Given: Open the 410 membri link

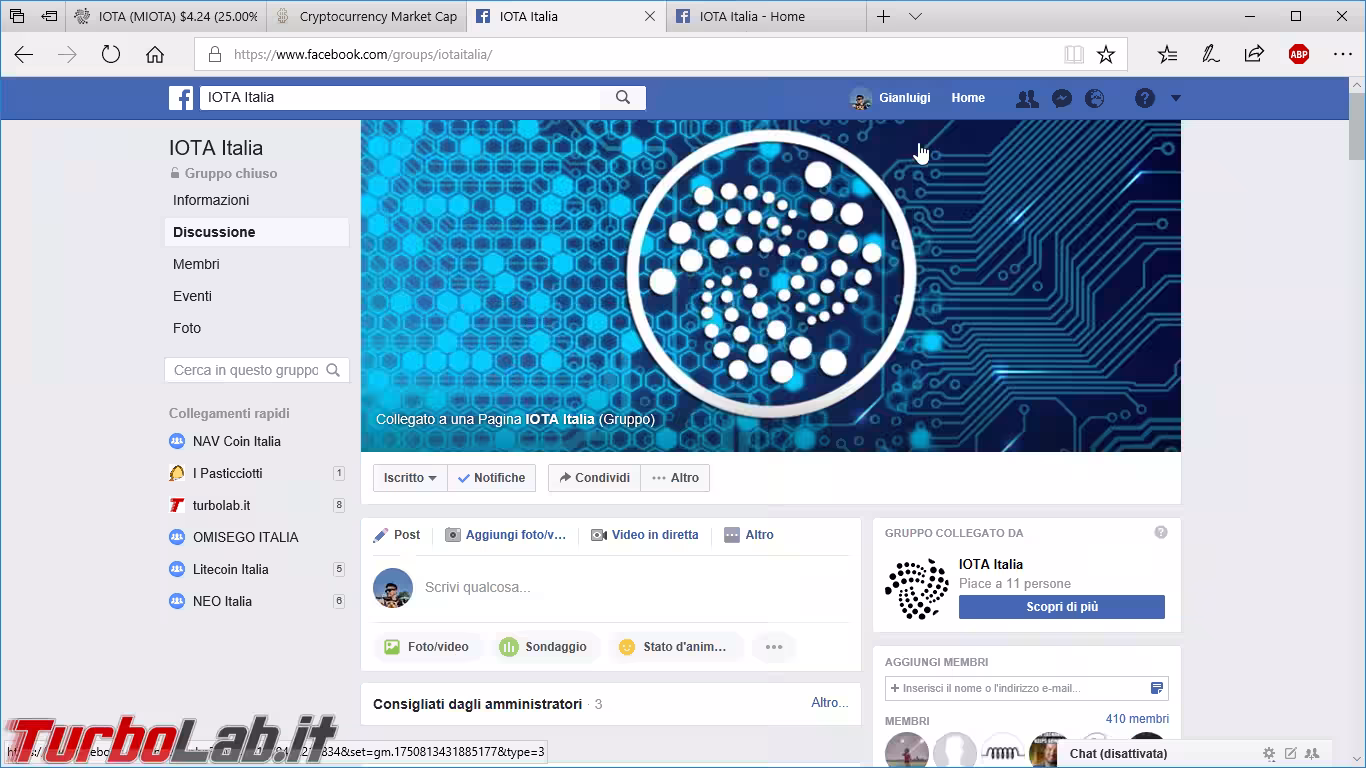Looking at the screenshot, I should click(x=1137, y=719).
